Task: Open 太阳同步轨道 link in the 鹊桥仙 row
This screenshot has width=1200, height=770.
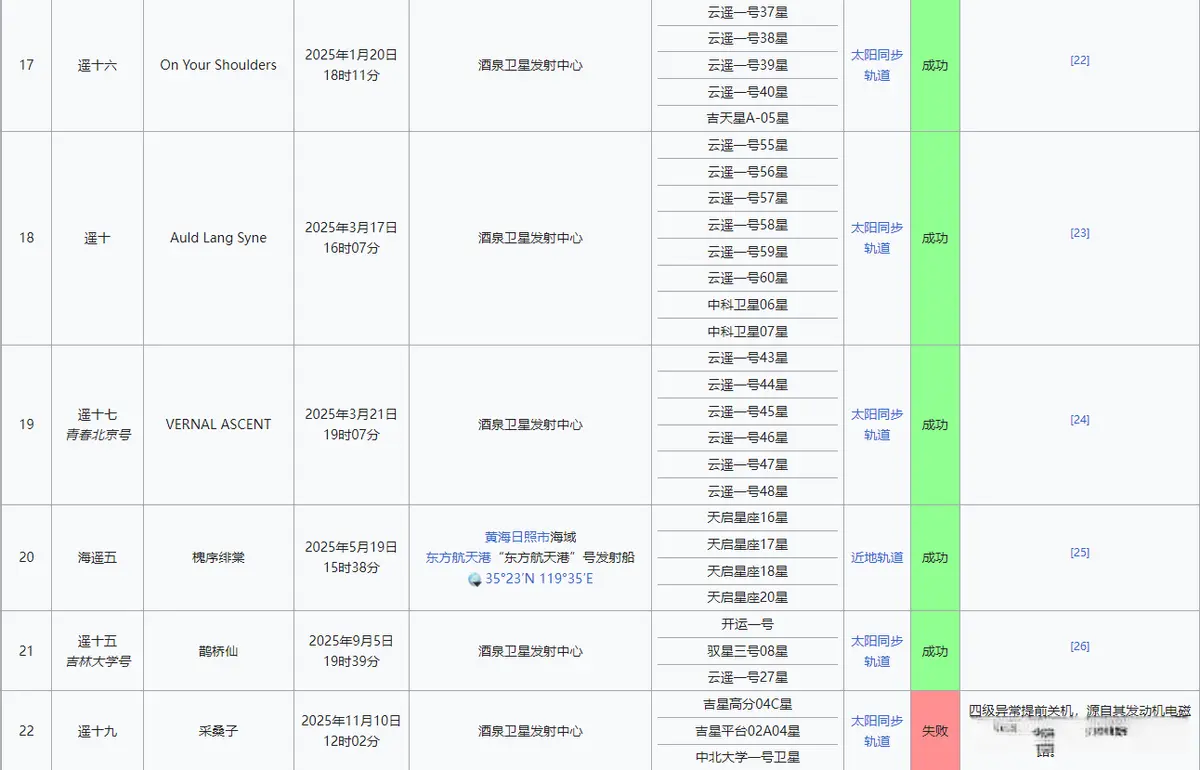Action: click(x=877, y=651)
